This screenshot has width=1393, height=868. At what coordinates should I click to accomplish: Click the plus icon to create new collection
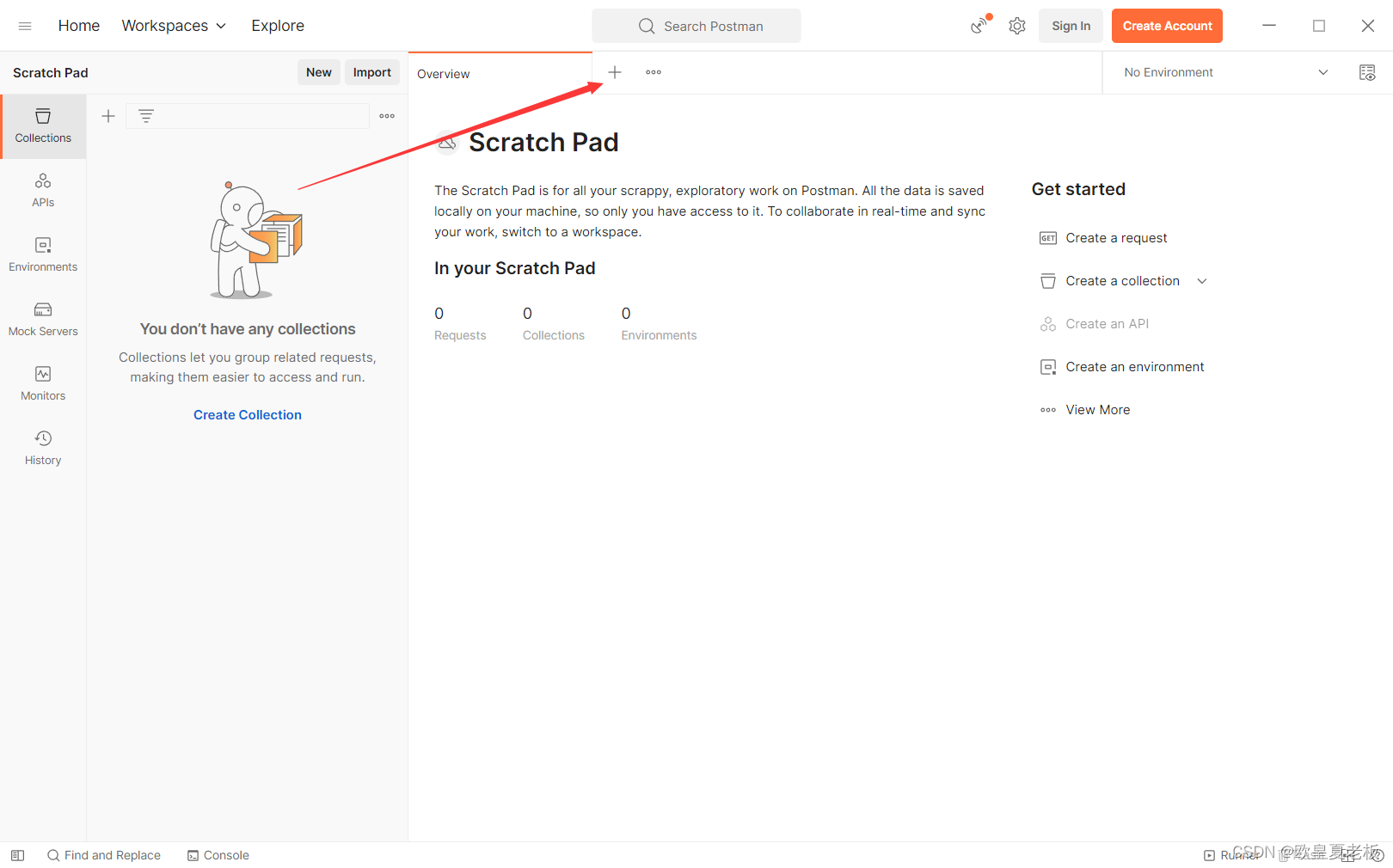(108, 116)
